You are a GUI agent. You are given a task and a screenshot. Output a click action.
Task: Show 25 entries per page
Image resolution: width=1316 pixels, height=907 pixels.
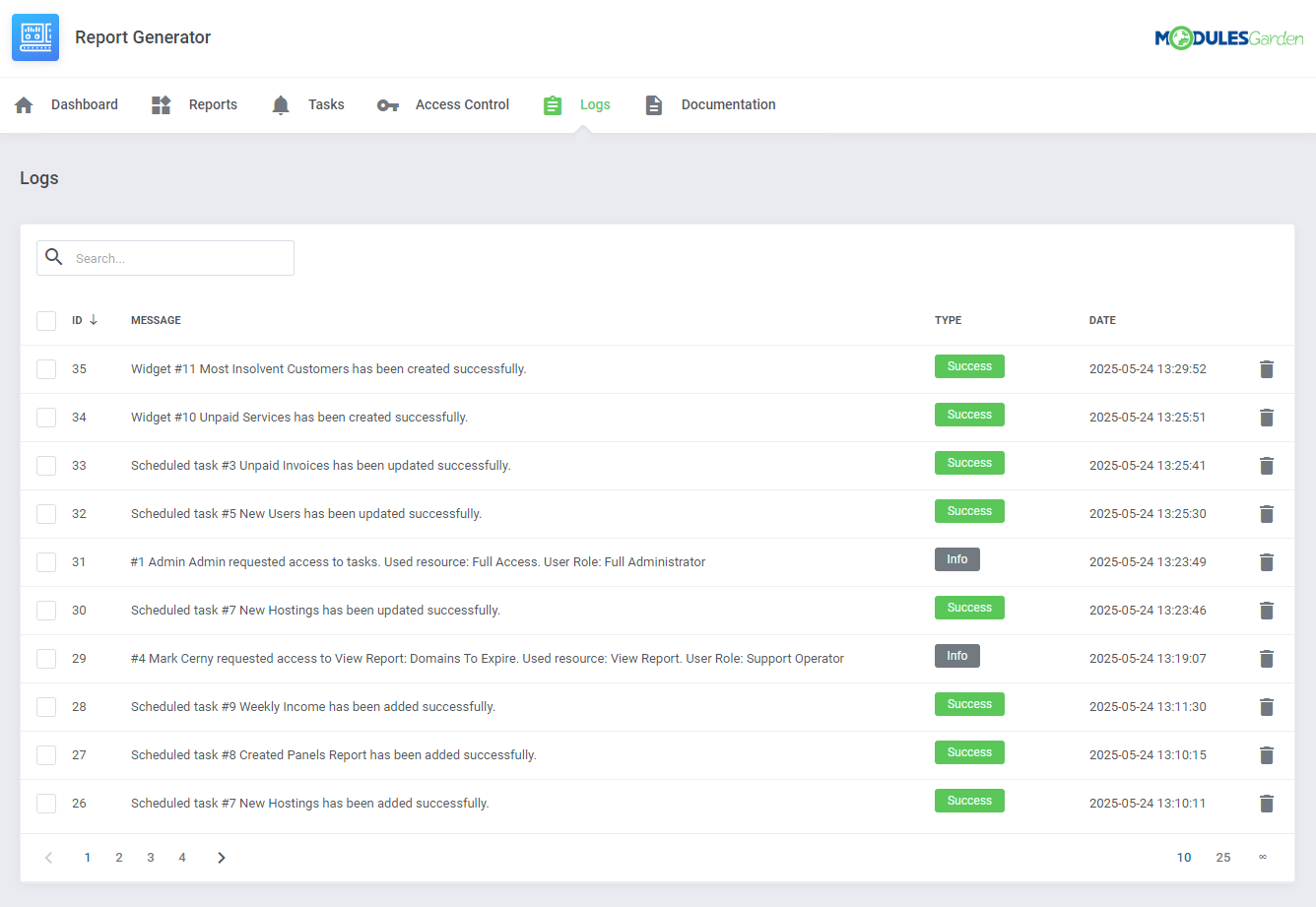pyautogui.click(x=1223, y=857)
